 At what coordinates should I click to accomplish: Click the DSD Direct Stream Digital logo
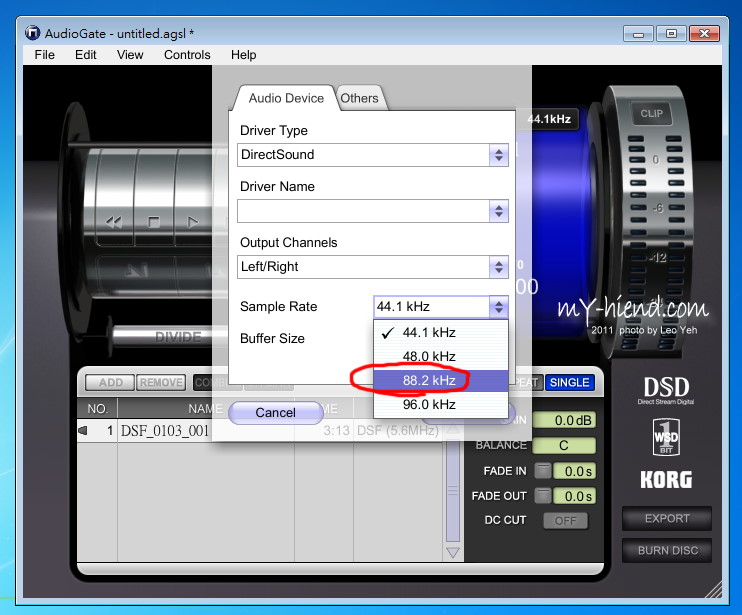666,391
